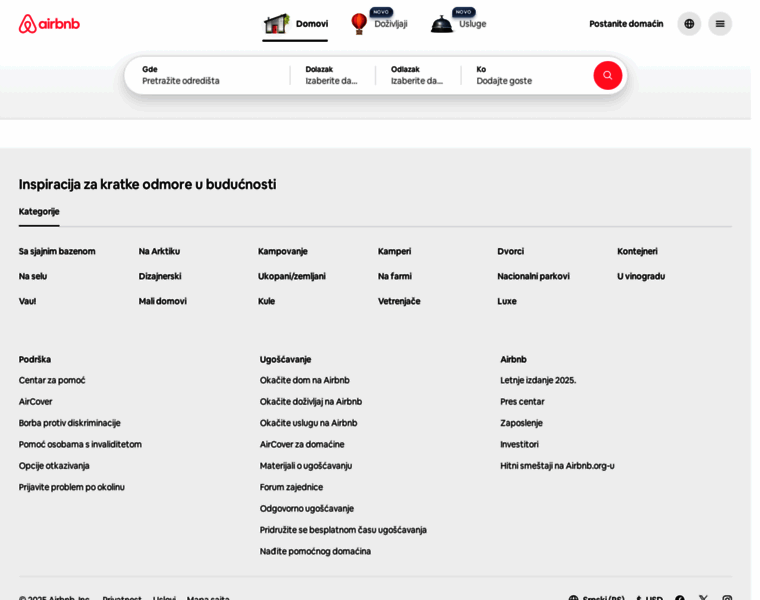
Task: Click Investitori link
Action: [x=519, y=444]
